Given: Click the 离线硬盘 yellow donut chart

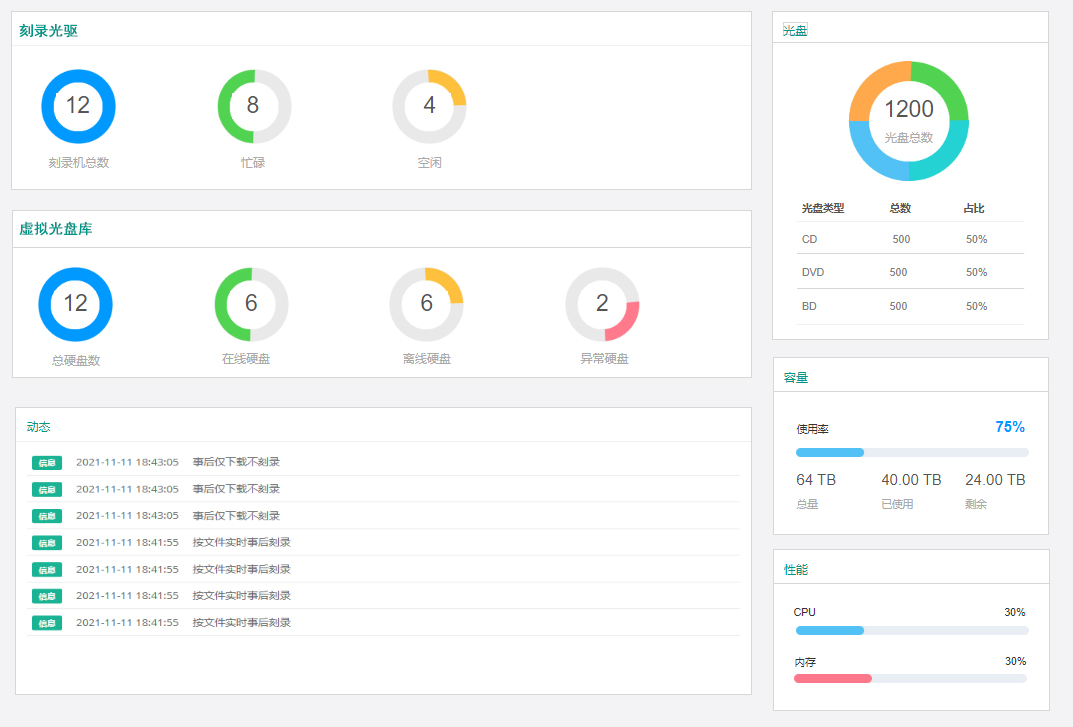Looking at the screenshot, I should pos(426,304).
